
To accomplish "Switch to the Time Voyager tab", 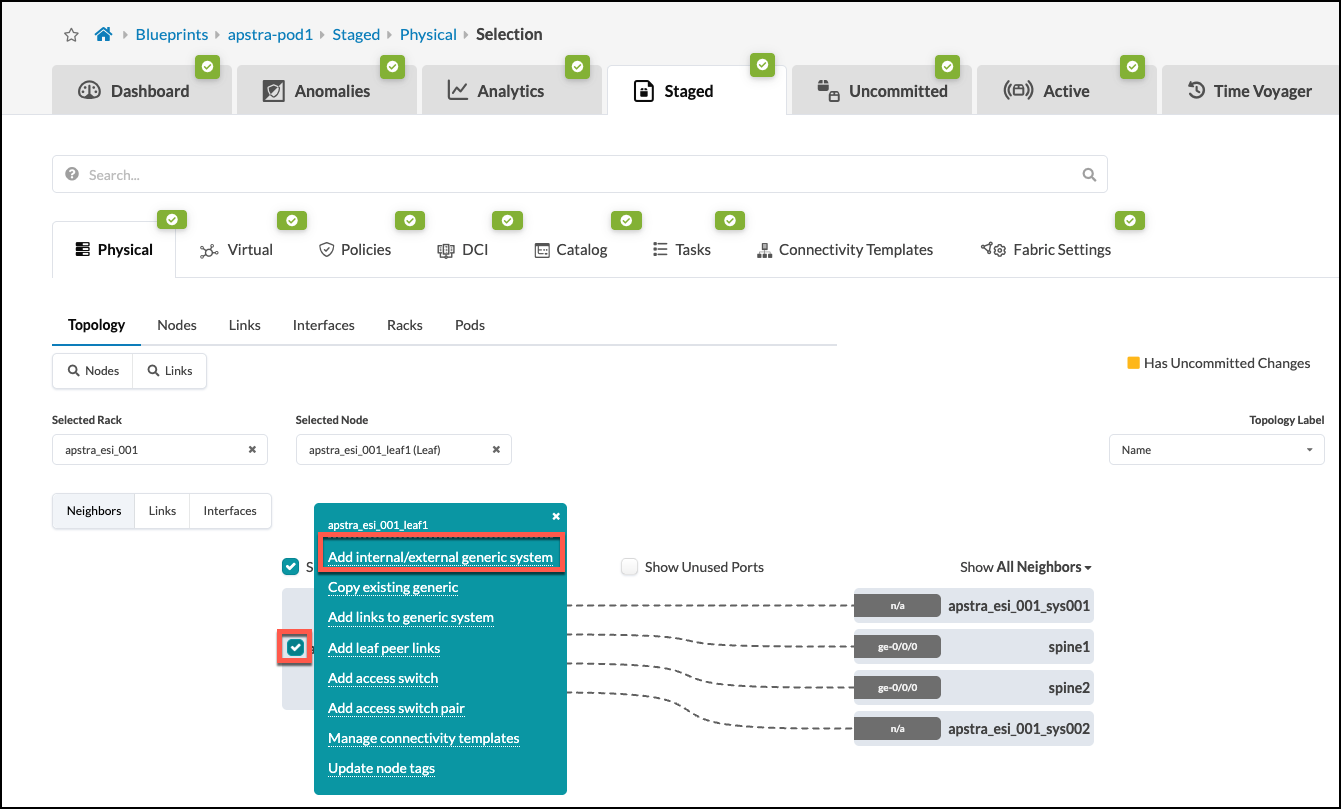I will [1250, 91].
